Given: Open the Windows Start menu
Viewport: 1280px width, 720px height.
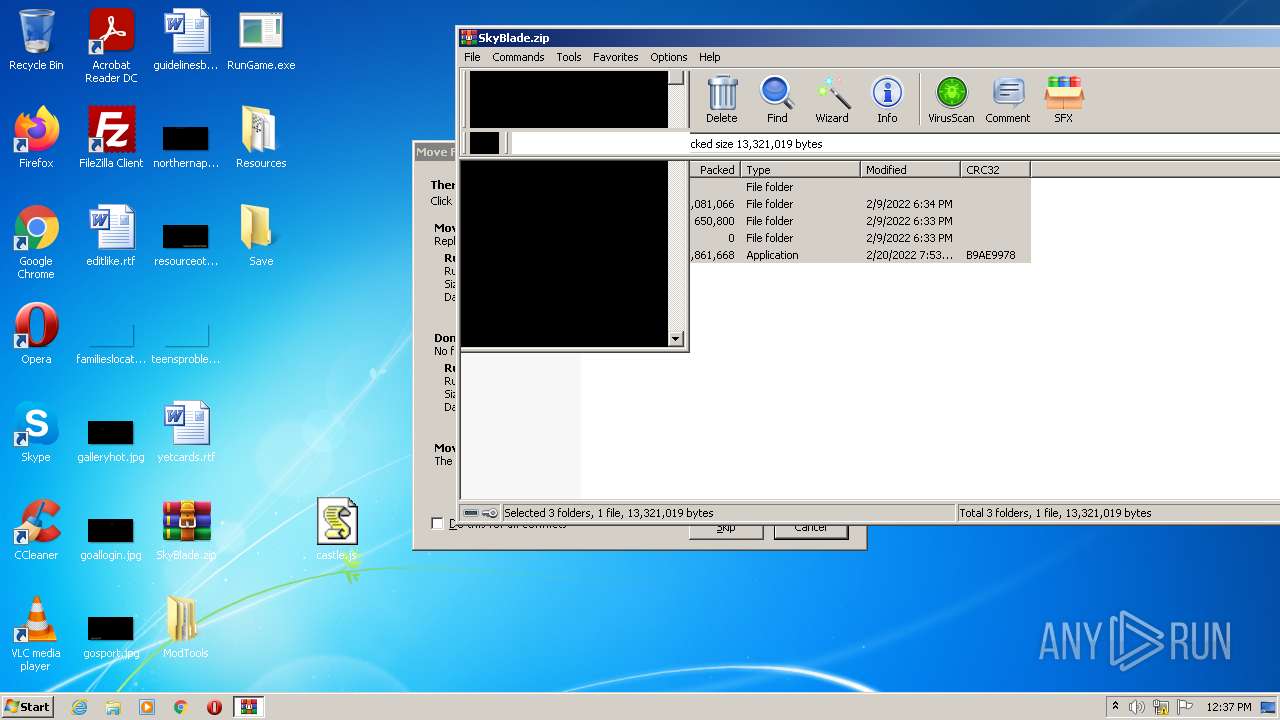Looking at the screenshot, I should click(28, 706).
